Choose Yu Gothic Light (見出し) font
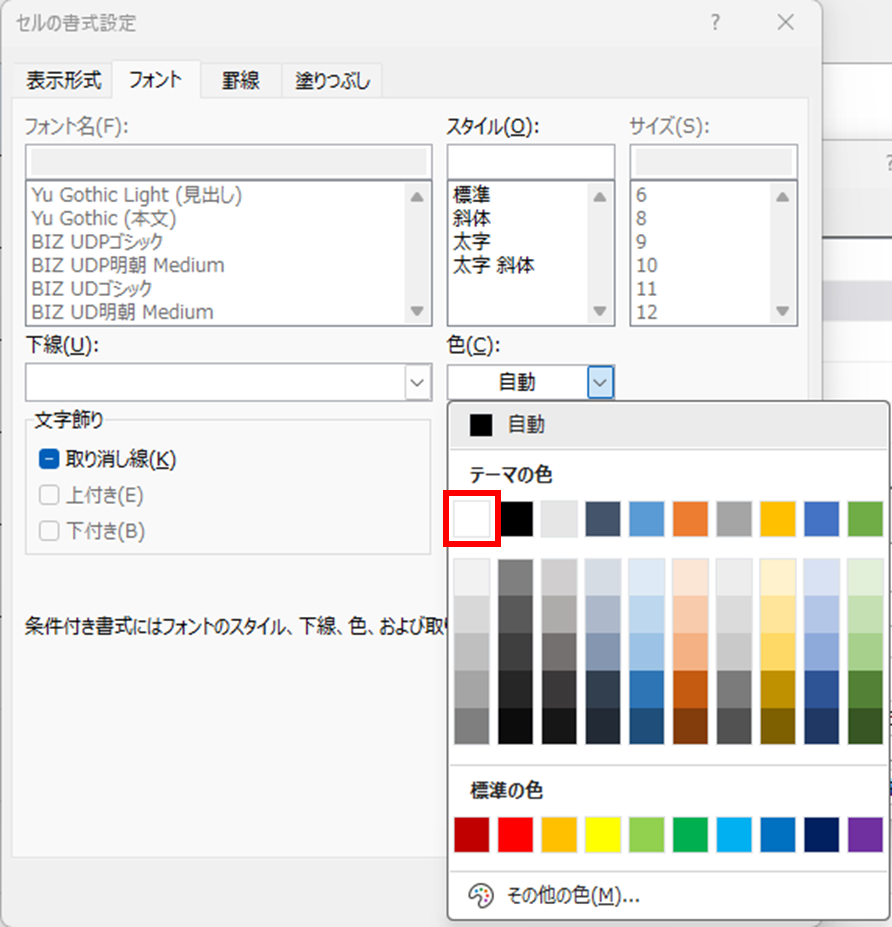This screenshot has height=927, width=892. point(137,195)
